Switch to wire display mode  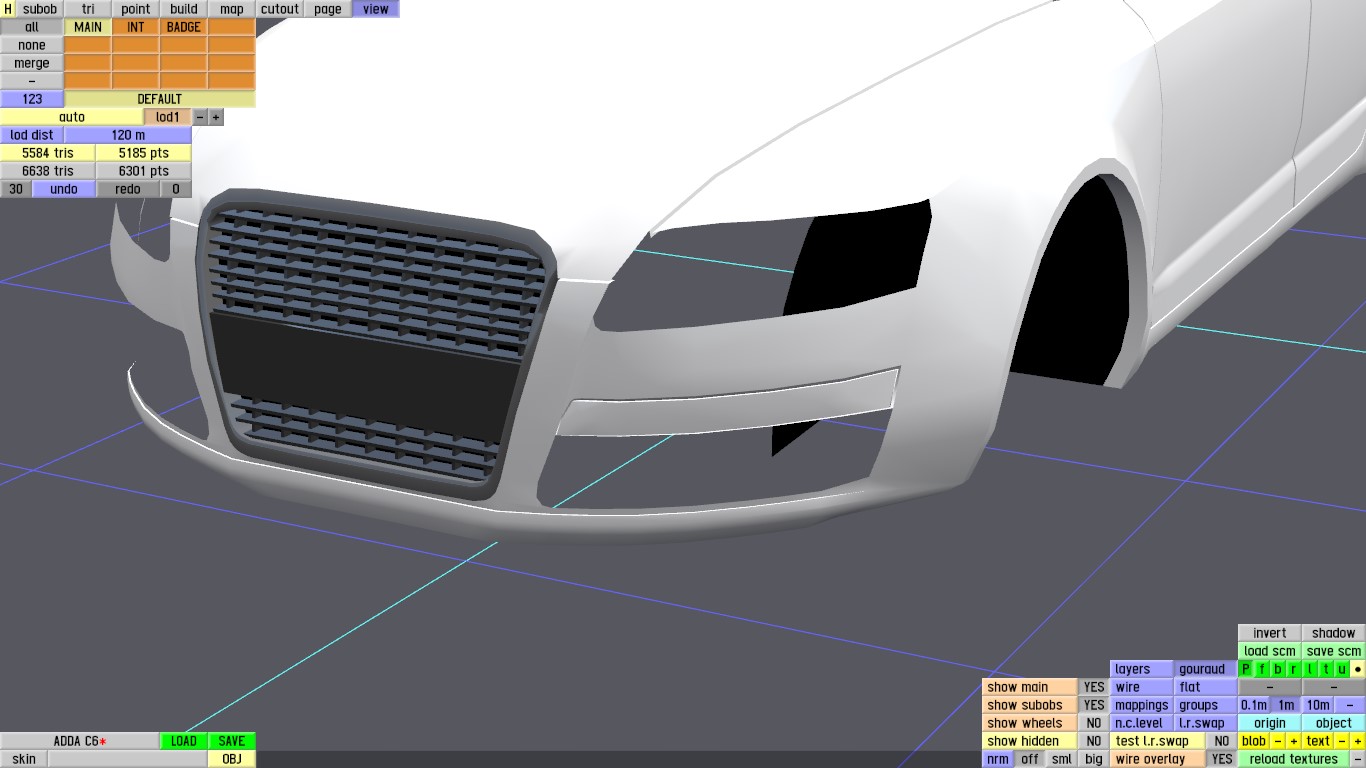(x=1142, y=687)
